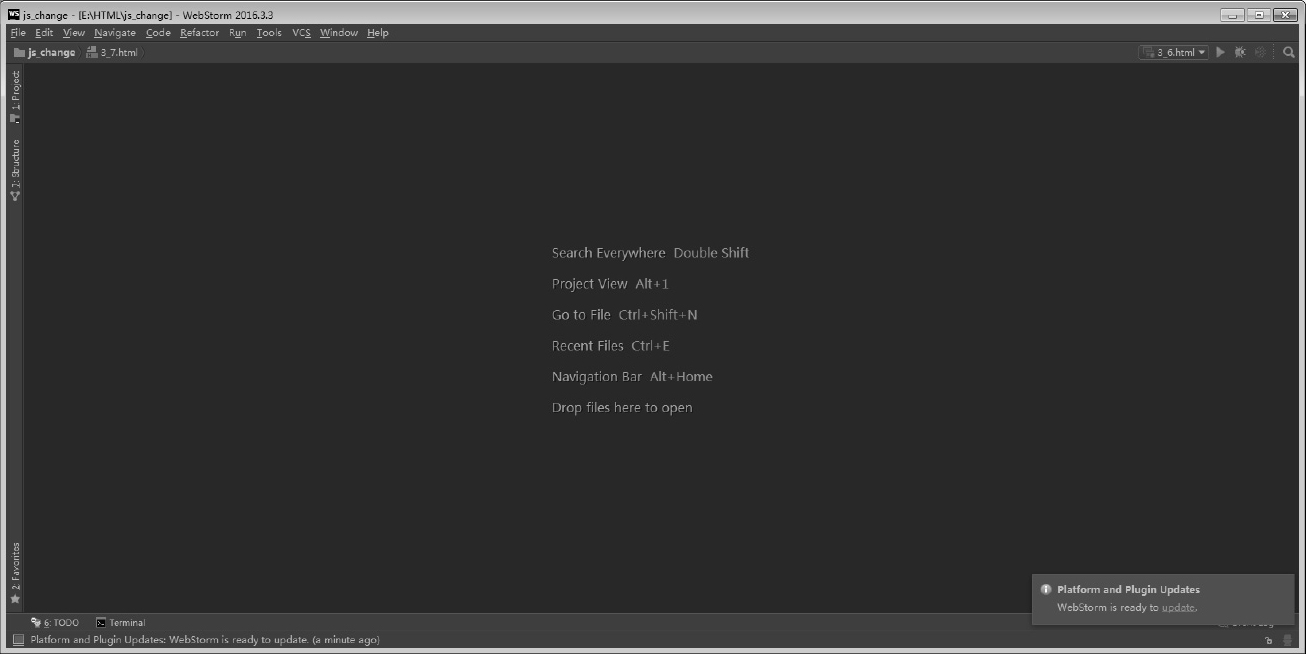Click the 'Navigation Bar Alt+Home' hint text
Image resolution: width=1306 pixels, height=654 pixels.
pos(632,377)
